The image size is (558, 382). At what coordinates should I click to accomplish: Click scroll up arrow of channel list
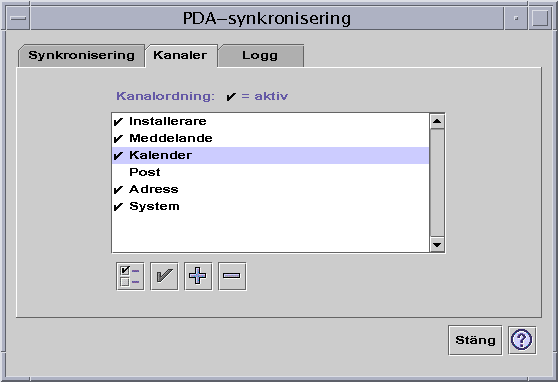click(x=437, y=121)
